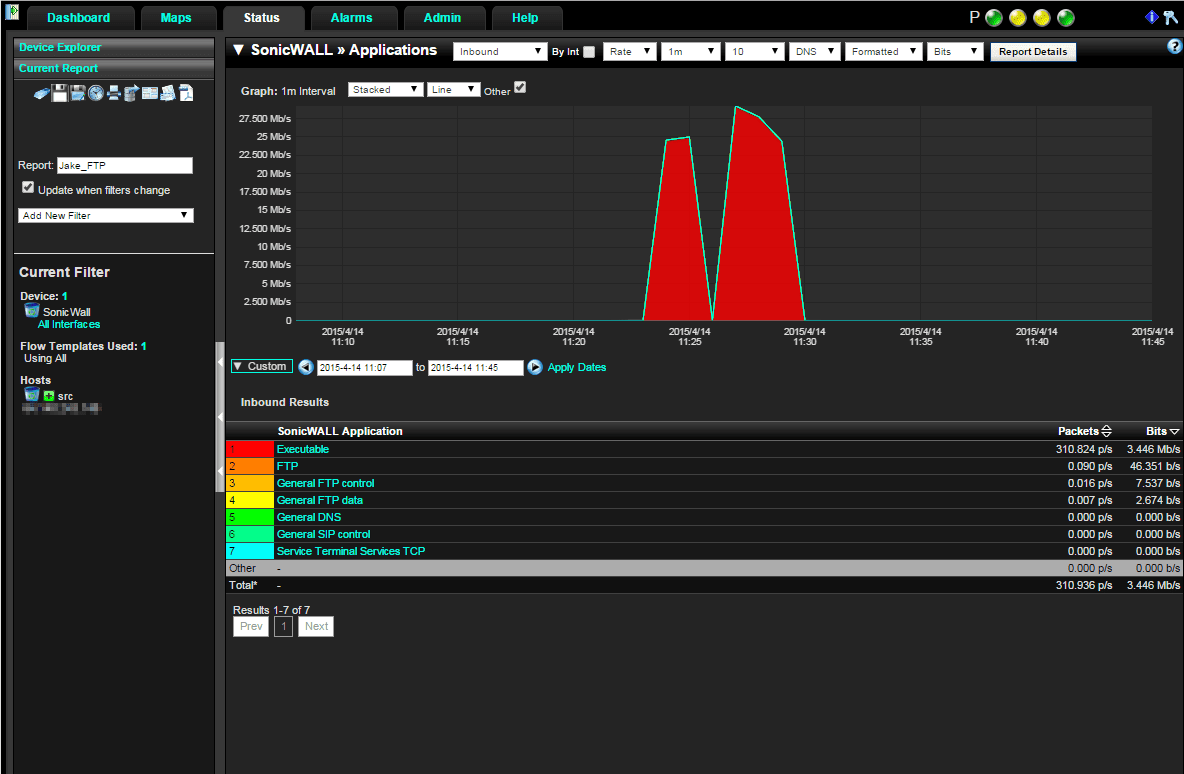Open the Inbound direction dropdown
Screen dimensions: 1184x774
(499, 51)
